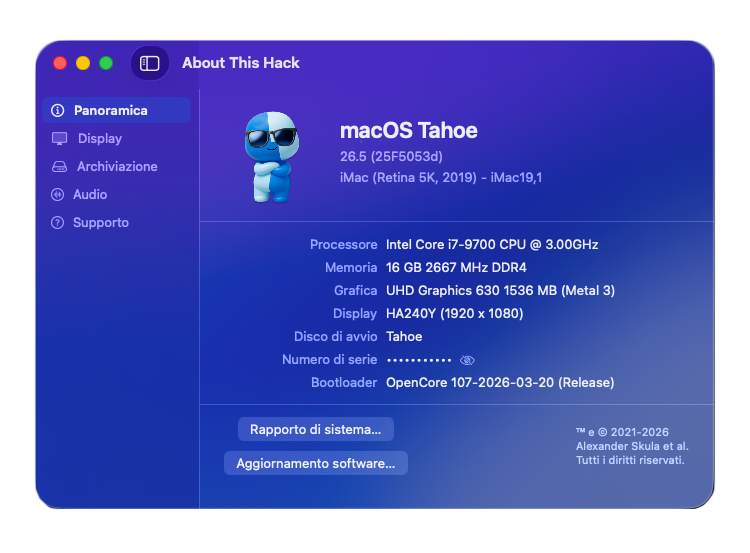Screen dimensions: 750x553
Task: Click the Archiviazione drive icon
Action: click(x=59, y=166)
